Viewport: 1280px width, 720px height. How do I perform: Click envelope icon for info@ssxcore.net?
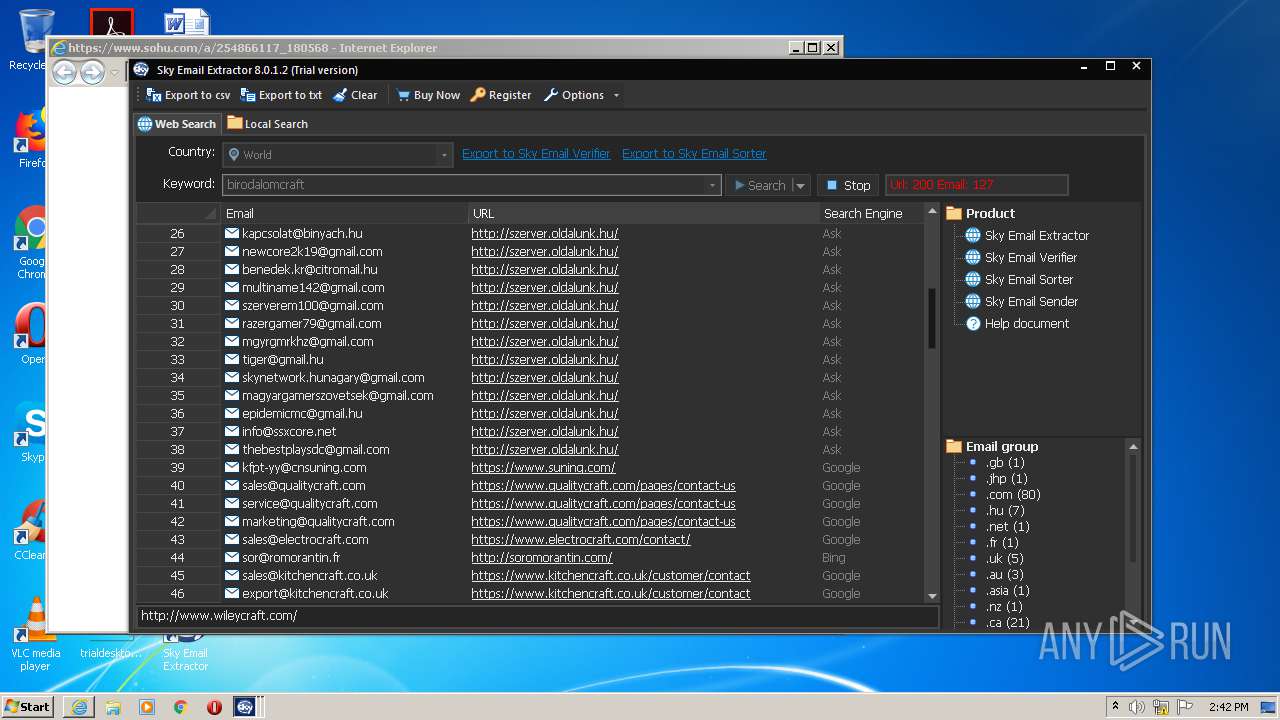[x=232, y=432]
